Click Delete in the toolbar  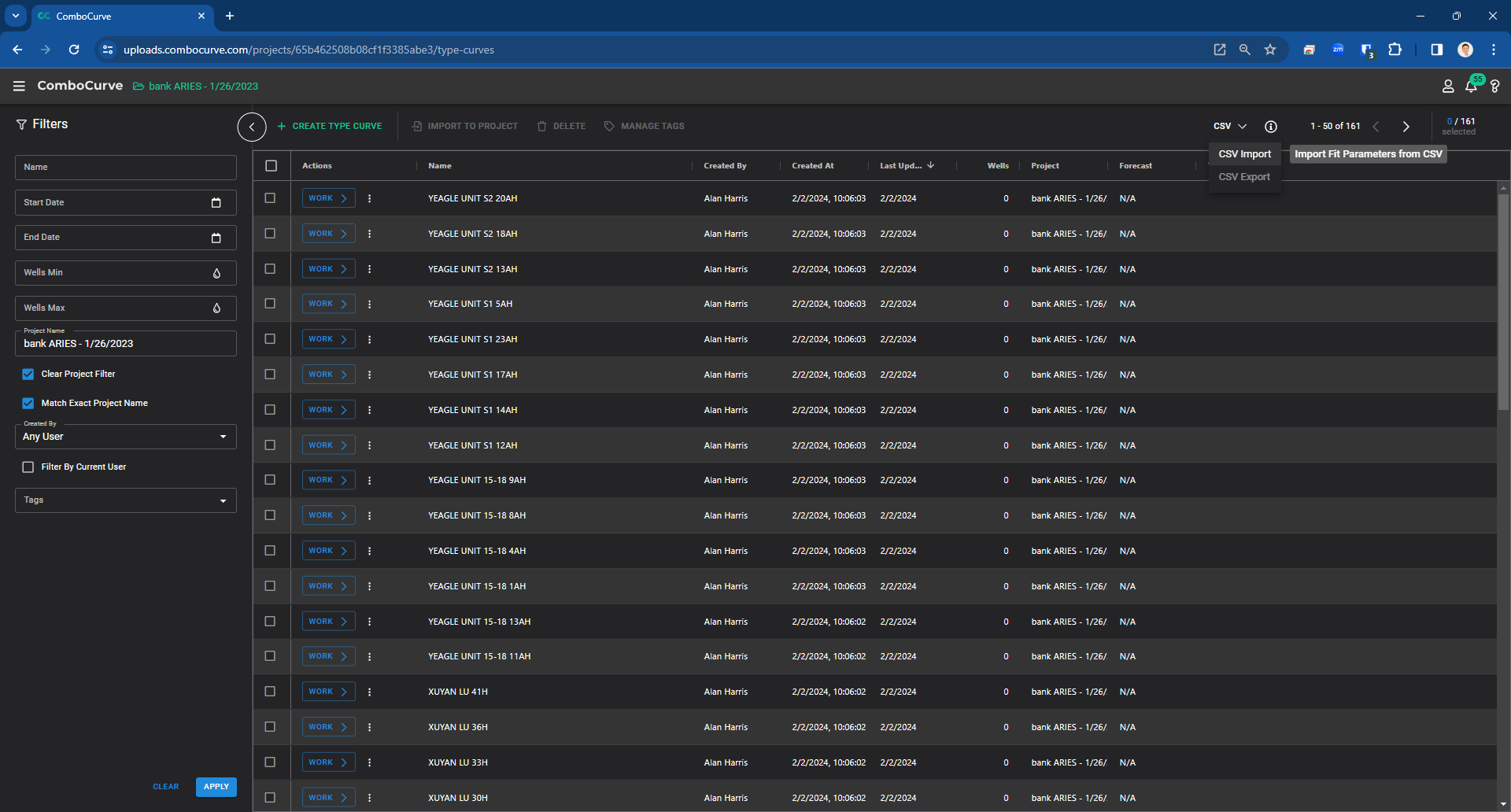(x=561, y=126)
